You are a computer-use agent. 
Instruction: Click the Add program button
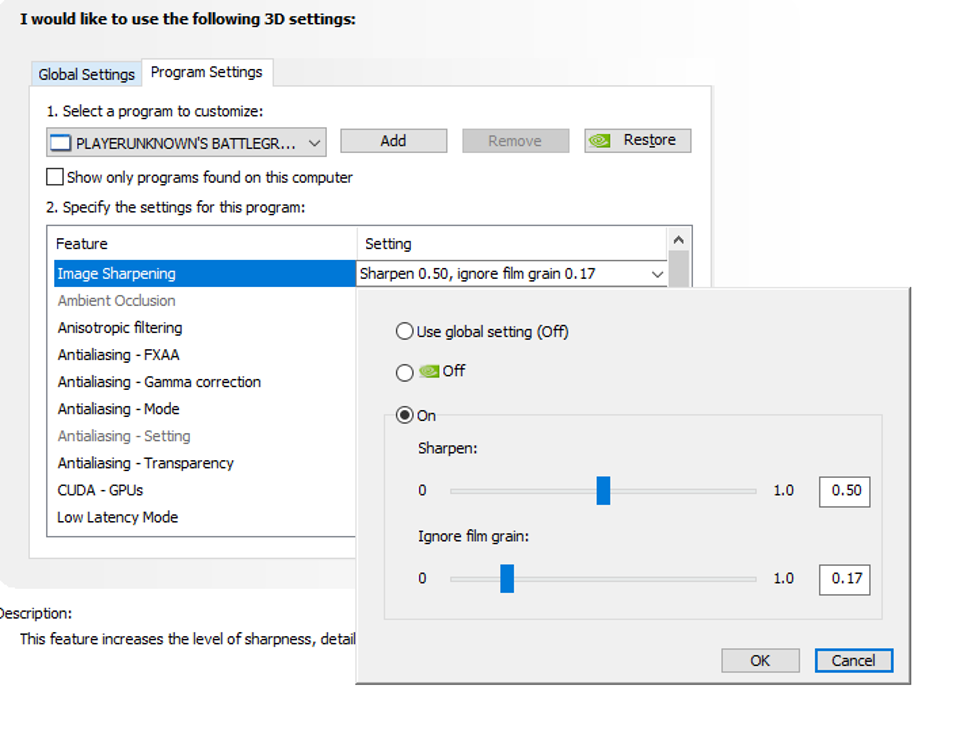(x=394, y=141)
